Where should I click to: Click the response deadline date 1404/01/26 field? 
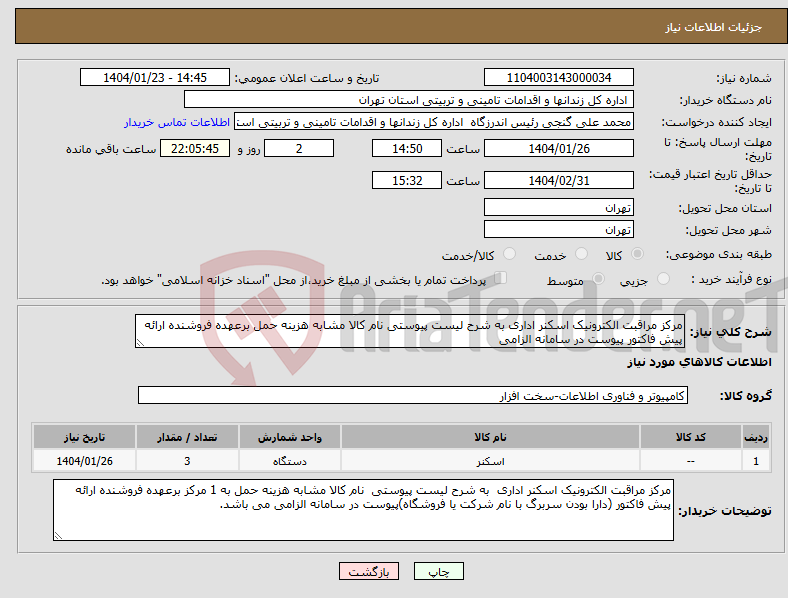click(x=558, y=148)
